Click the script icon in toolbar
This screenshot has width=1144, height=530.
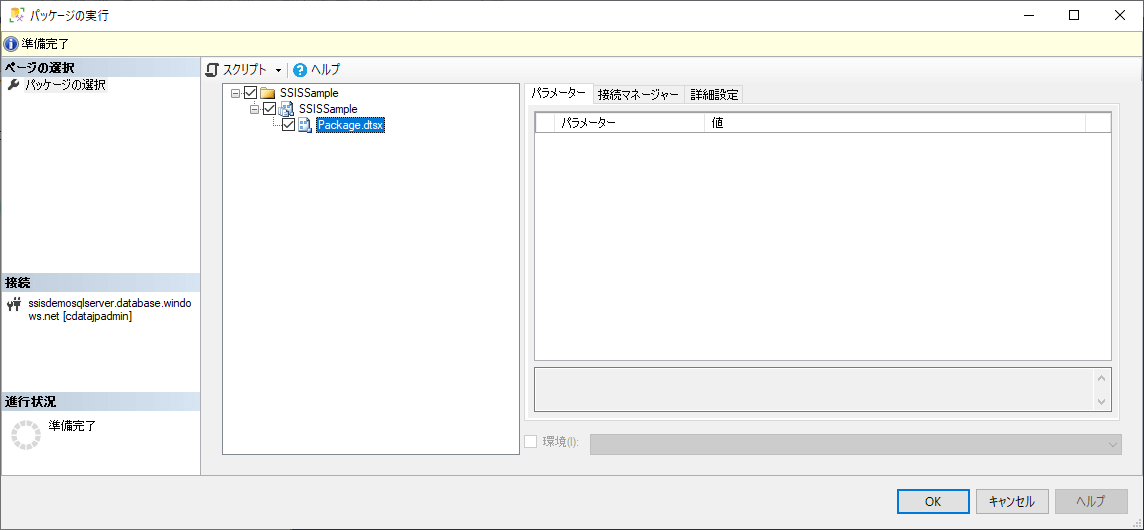tap(212, 70)
